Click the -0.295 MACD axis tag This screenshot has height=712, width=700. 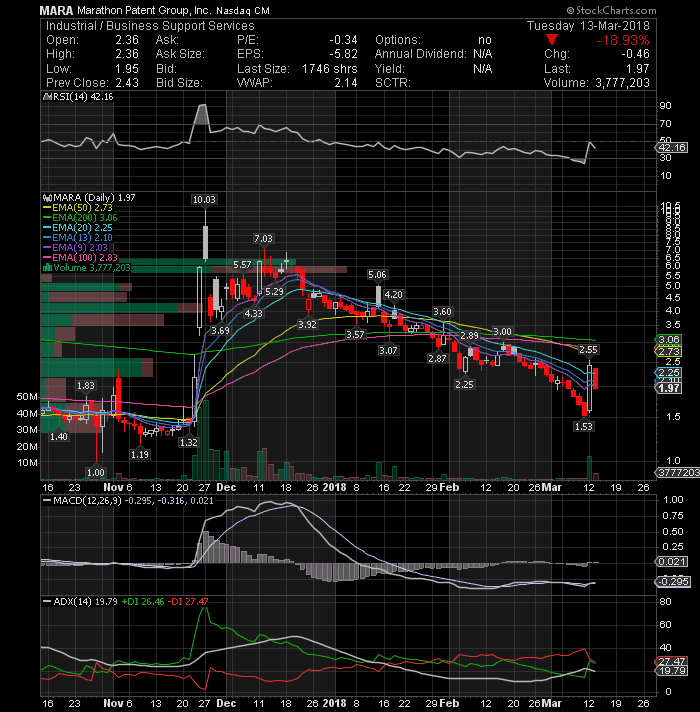[673, 582]
